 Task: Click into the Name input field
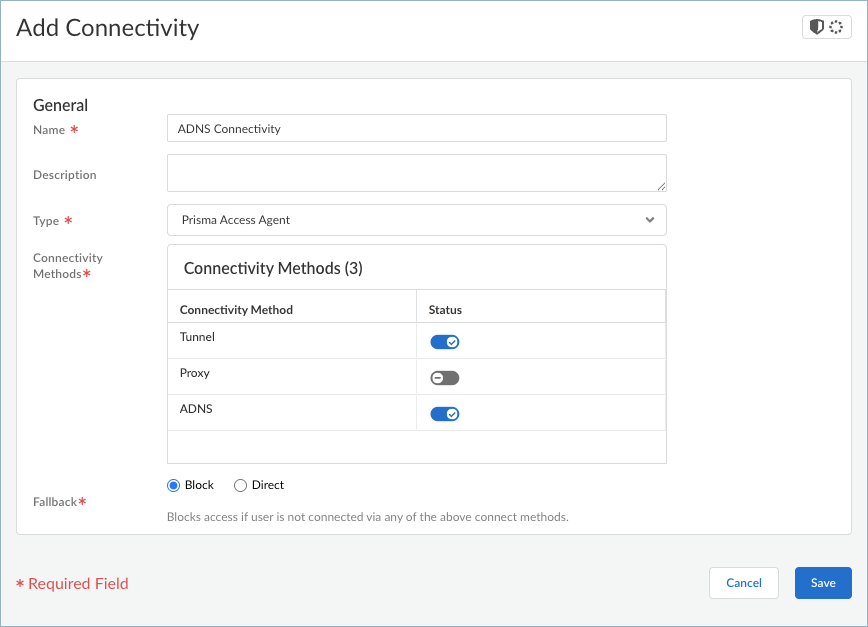[x=416, y=128]
